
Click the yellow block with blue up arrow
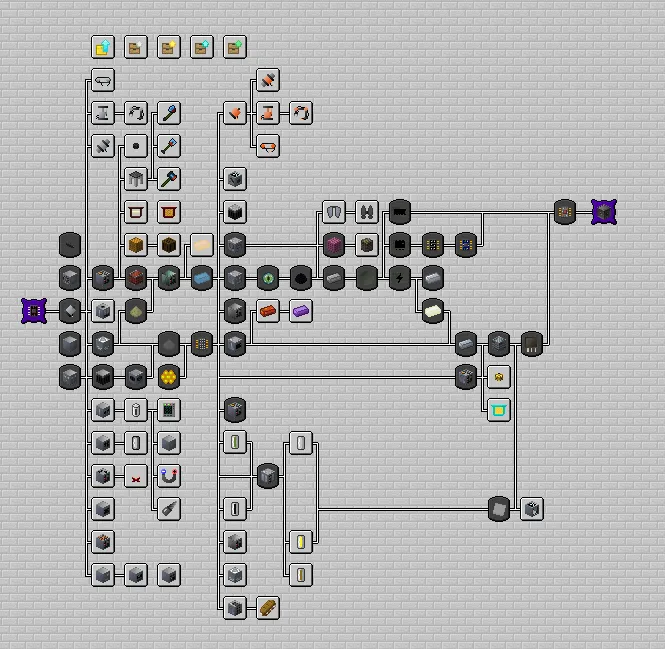[103, 47]
